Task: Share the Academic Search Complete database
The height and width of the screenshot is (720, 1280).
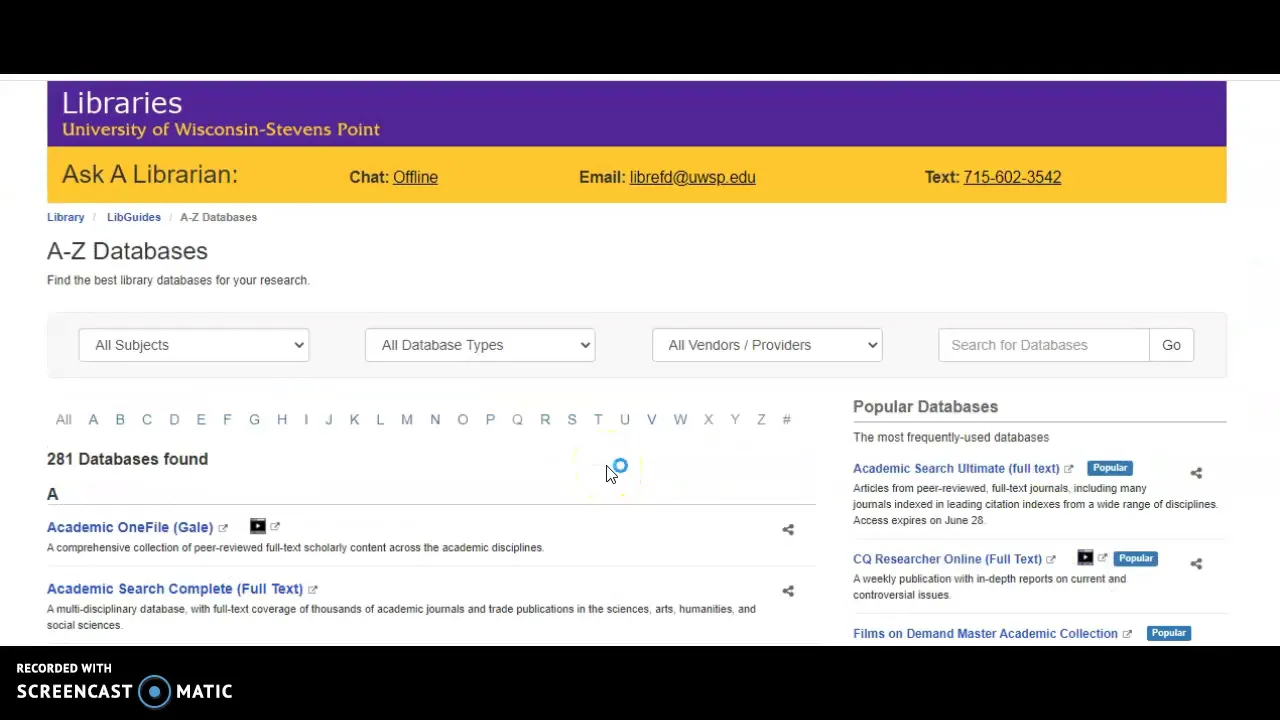Action: (788, 591)
